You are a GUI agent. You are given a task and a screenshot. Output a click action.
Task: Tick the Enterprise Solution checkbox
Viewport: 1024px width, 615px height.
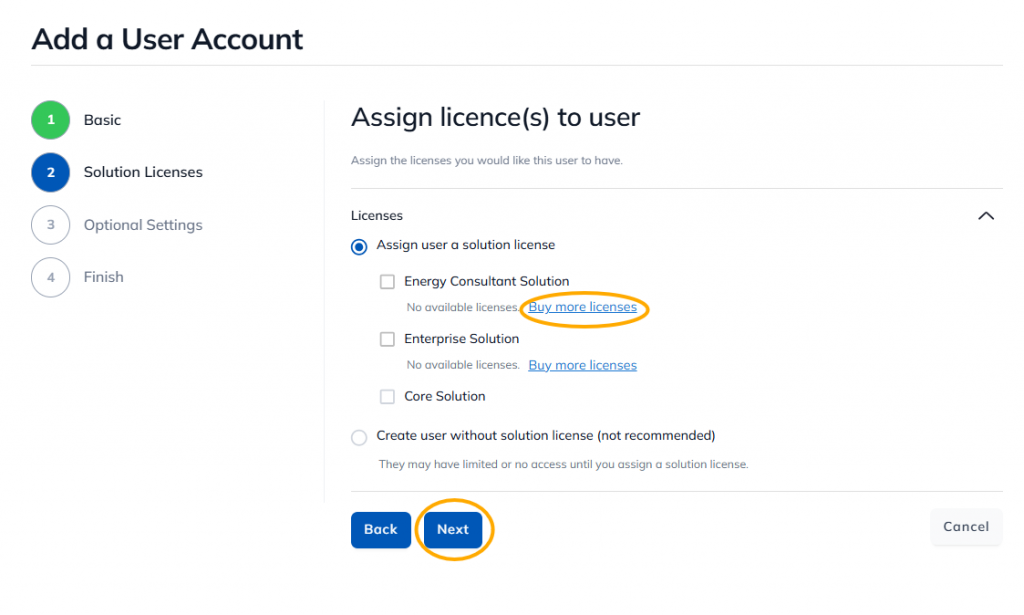pos(388,339)
